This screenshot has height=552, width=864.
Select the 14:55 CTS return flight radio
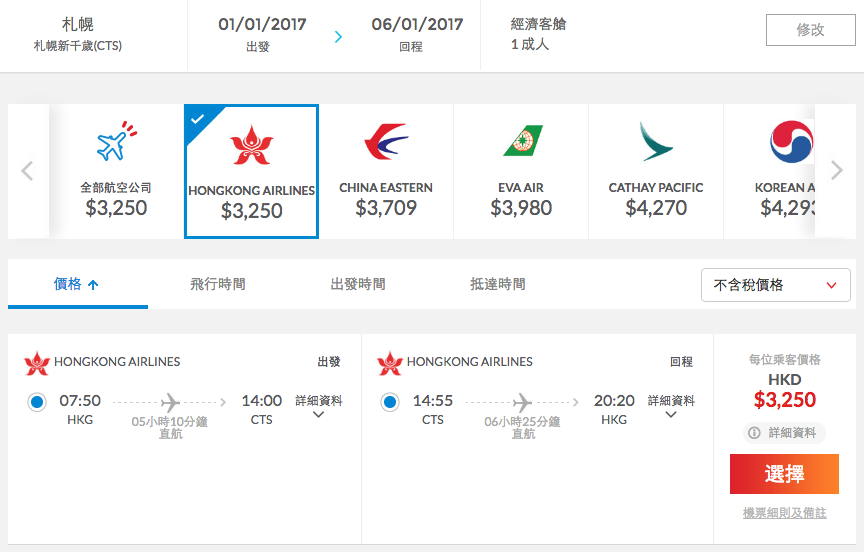click(x=390, y=402)
